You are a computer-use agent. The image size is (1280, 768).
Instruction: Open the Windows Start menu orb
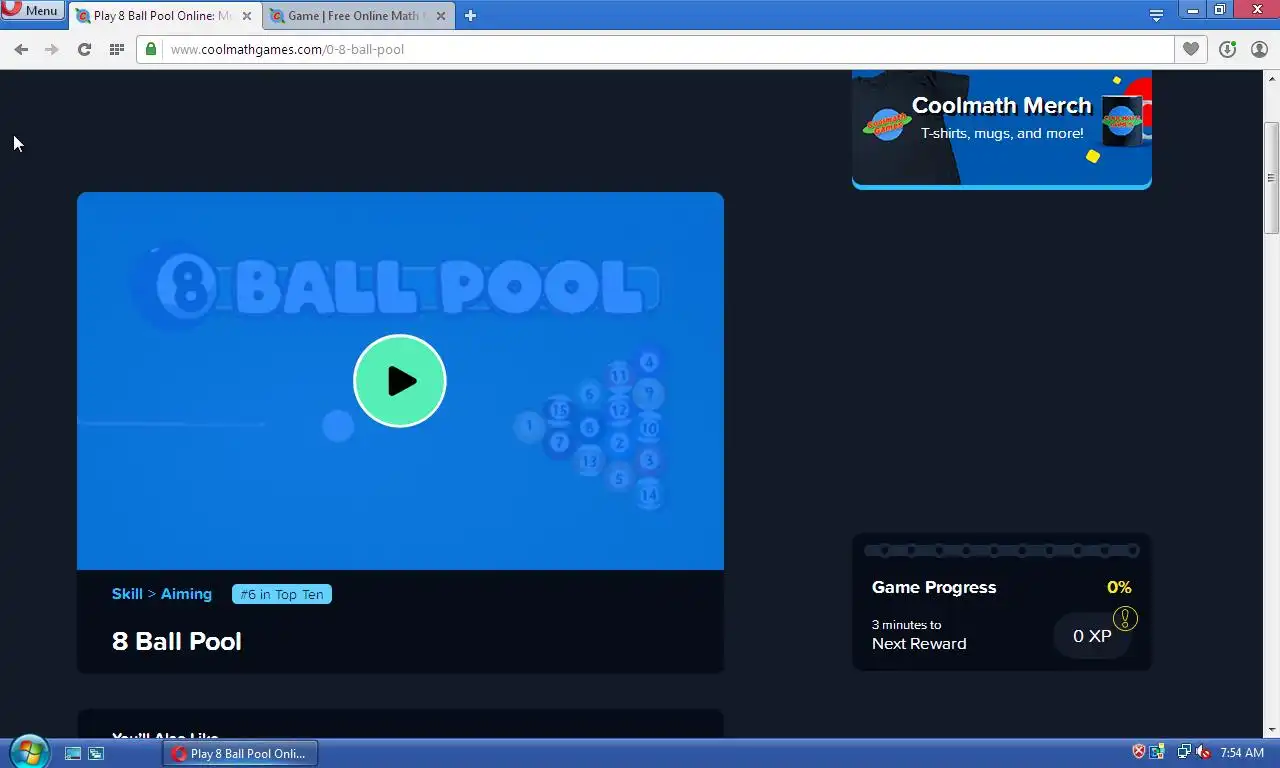coord(28,752)
